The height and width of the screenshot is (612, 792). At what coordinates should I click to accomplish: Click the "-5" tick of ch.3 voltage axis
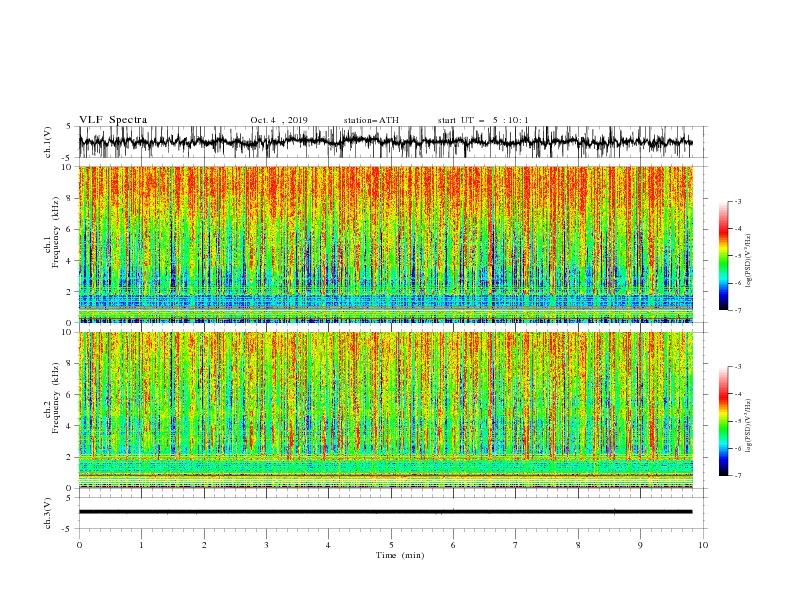coord(68,529)
